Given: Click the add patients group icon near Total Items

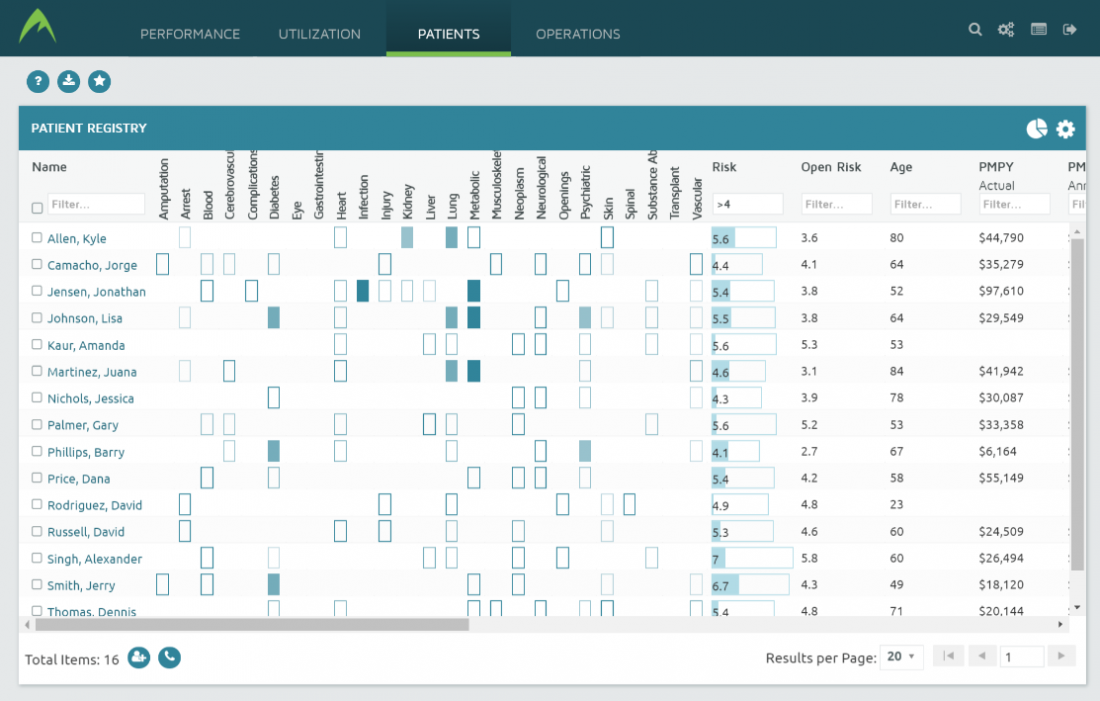Looking at the screenshot, I should (x=139, y=657).
